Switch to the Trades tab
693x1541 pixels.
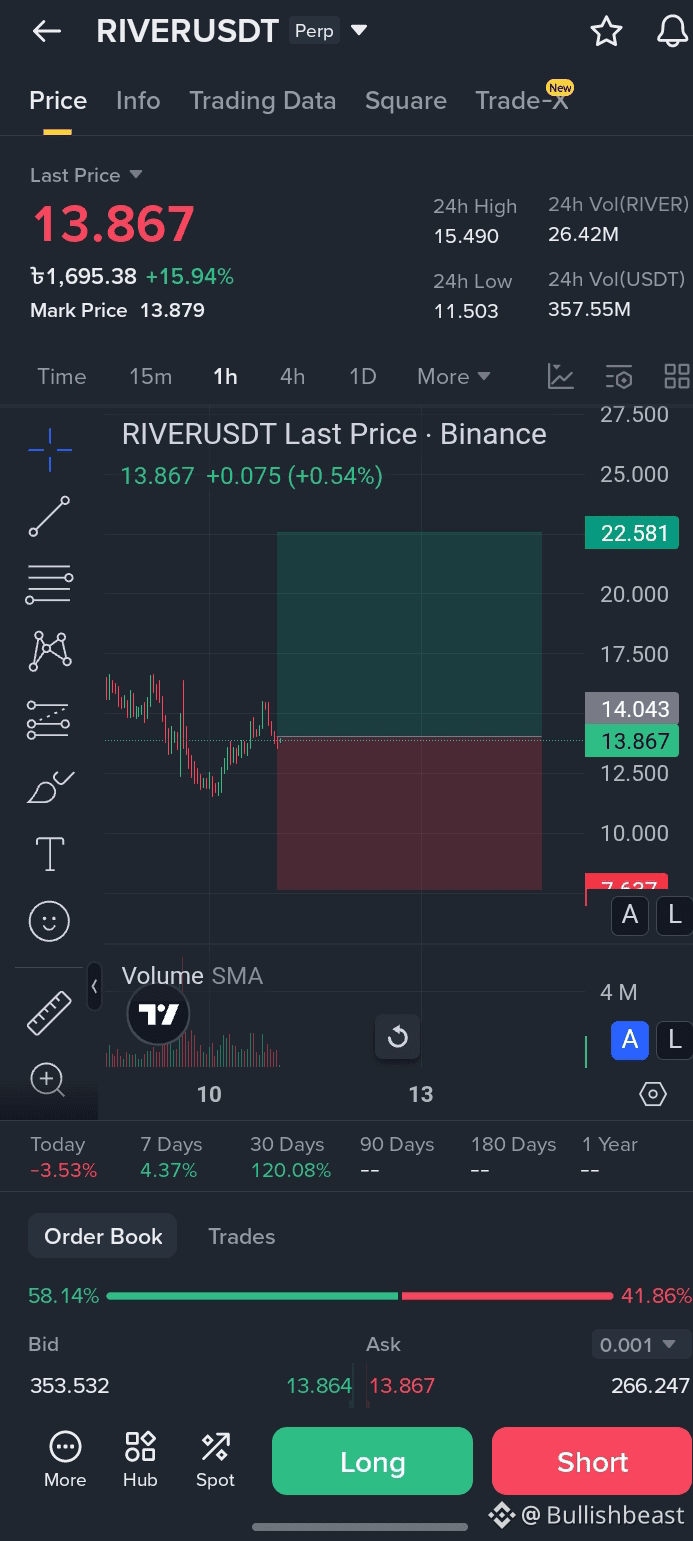241,1236
